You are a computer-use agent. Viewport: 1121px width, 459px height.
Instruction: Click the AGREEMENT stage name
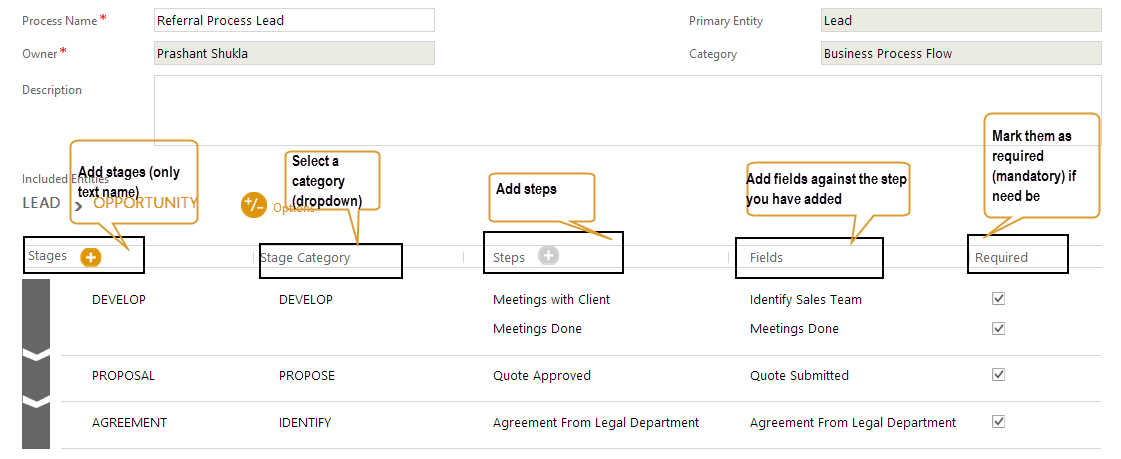pyautogui.click(x=129, y=422)
